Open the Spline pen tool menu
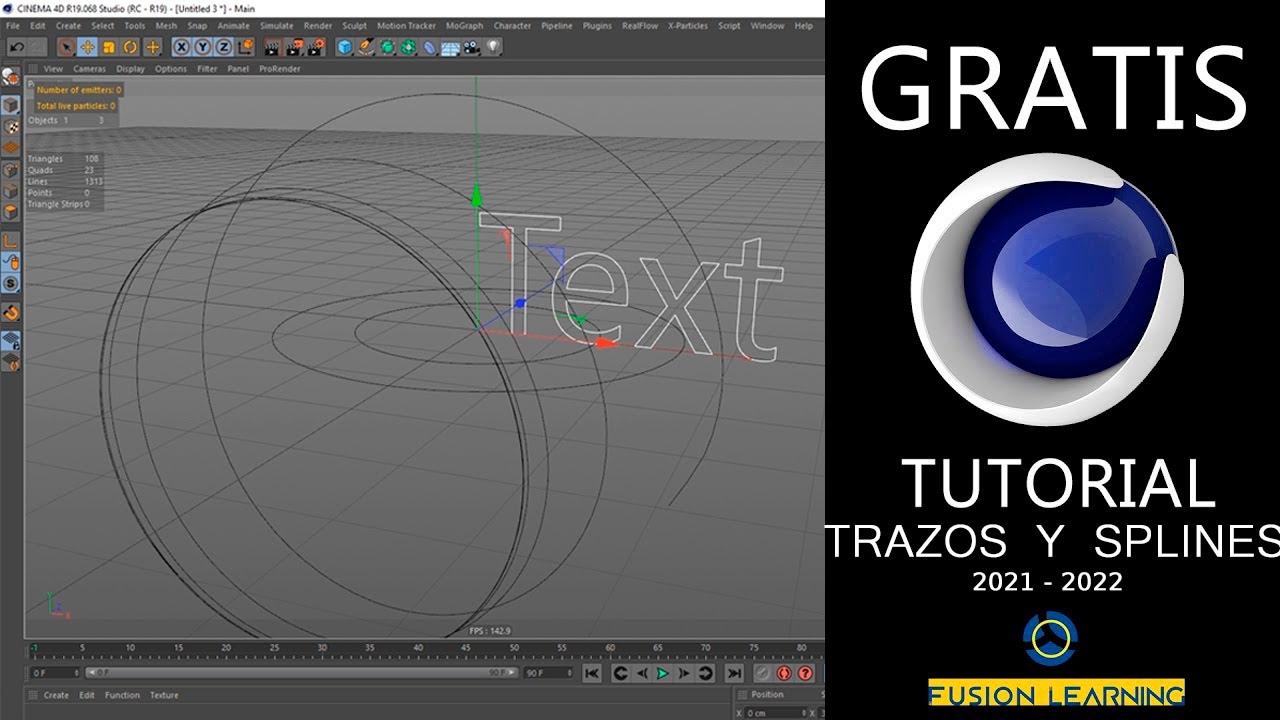1280x720 pixels. [x=366, y=47]
